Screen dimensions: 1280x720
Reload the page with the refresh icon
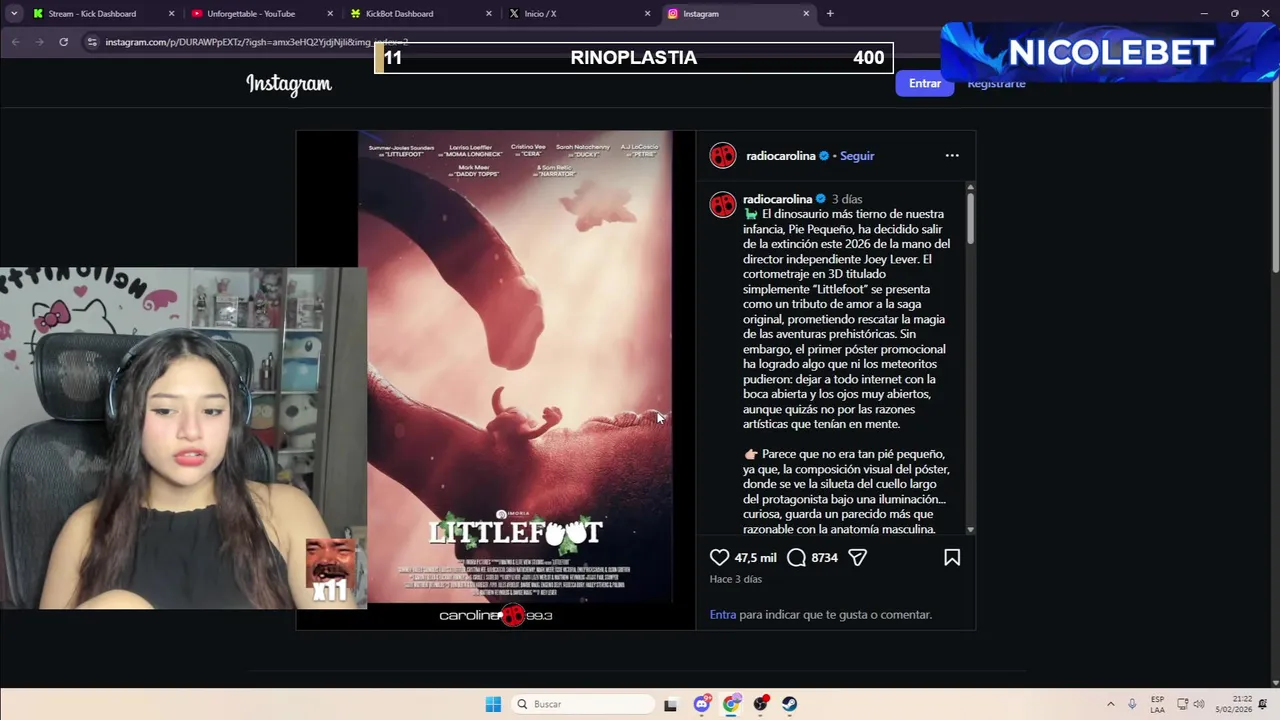pyautogui.click(x=63, y=42)
